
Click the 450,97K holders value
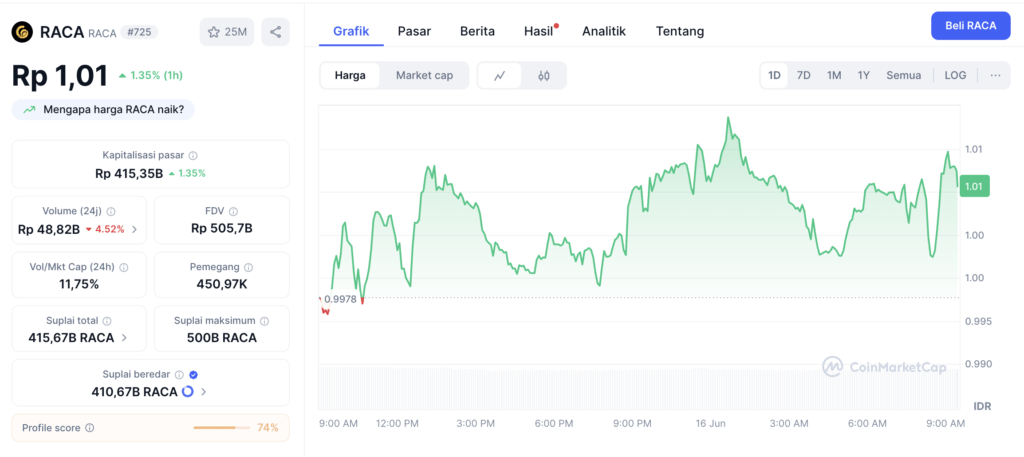point(221,284)
